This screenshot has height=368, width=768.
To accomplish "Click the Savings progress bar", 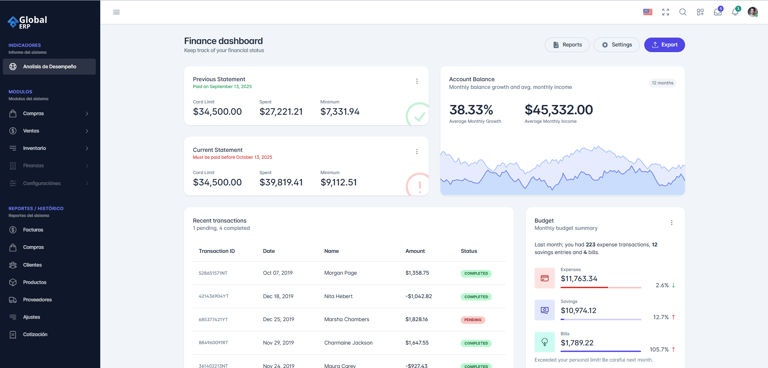I will pyautogui.click(x=601, y=319).
